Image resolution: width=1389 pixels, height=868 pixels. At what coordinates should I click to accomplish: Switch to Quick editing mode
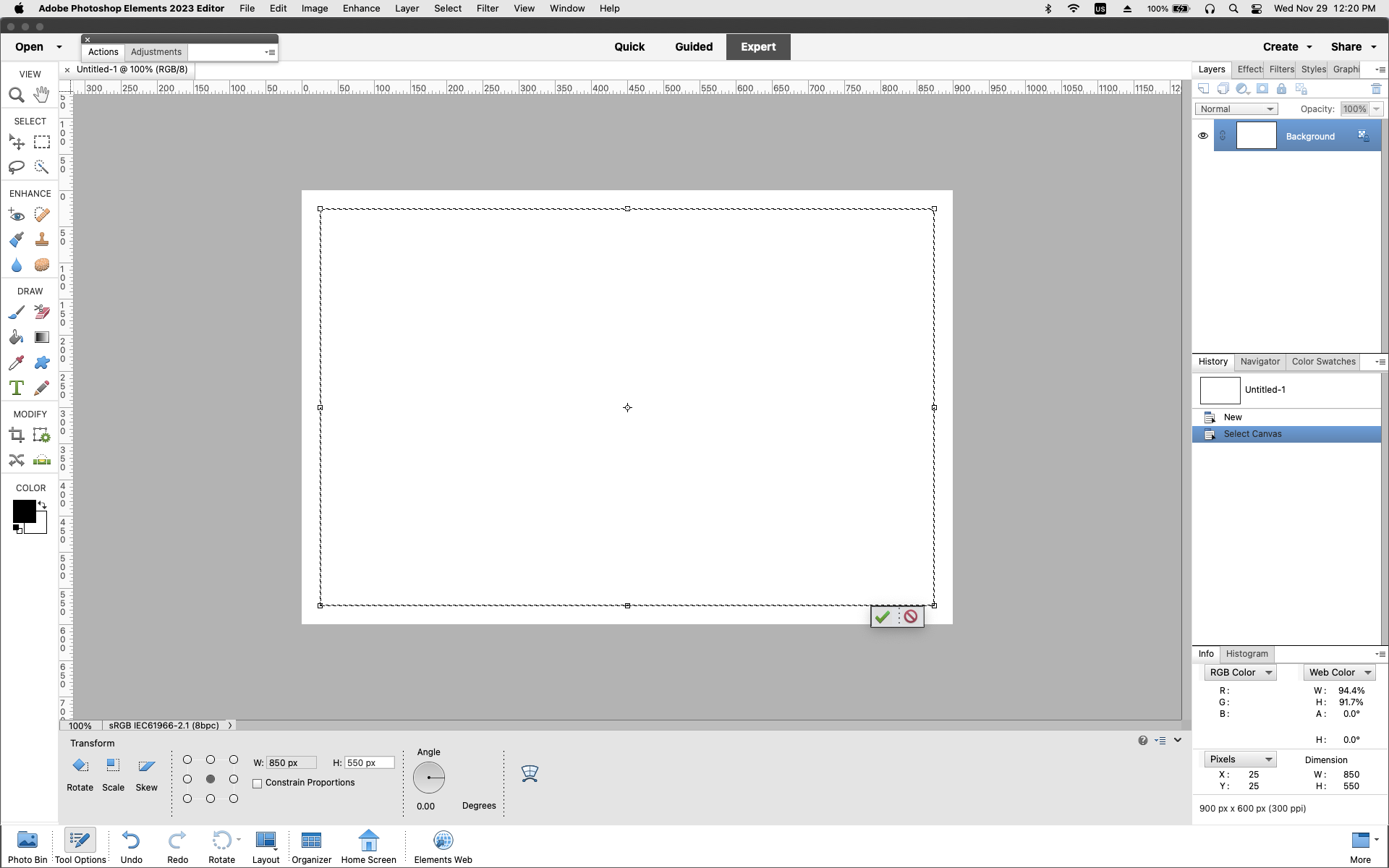point(629,46)
